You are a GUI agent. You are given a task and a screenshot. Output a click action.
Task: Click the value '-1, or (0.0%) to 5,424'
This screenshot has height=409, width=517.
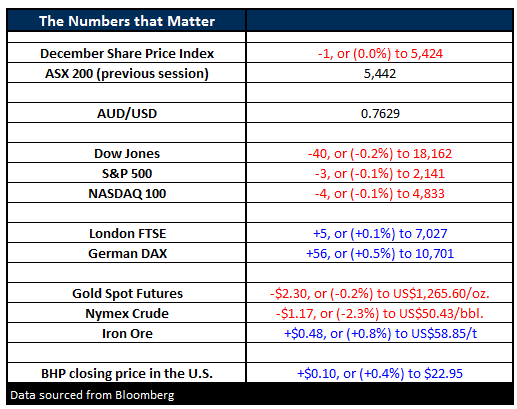point(380,53)
